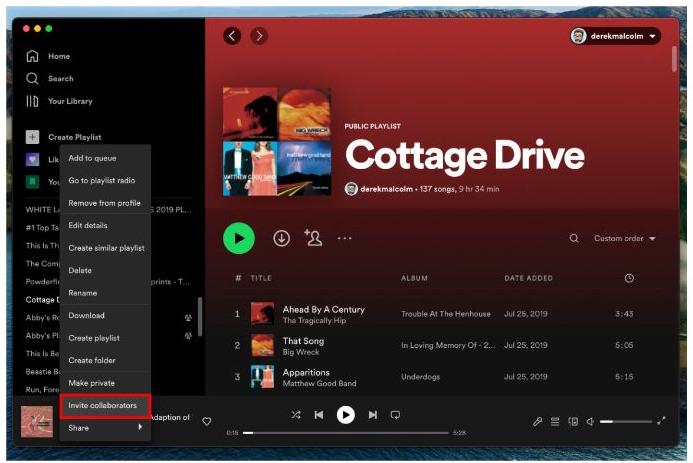Image resolution: width=693 pixels, height=463 pixels.
Task: Click the now playing album thumbnail
Action: pyautogui.click(x=37, y=421)
